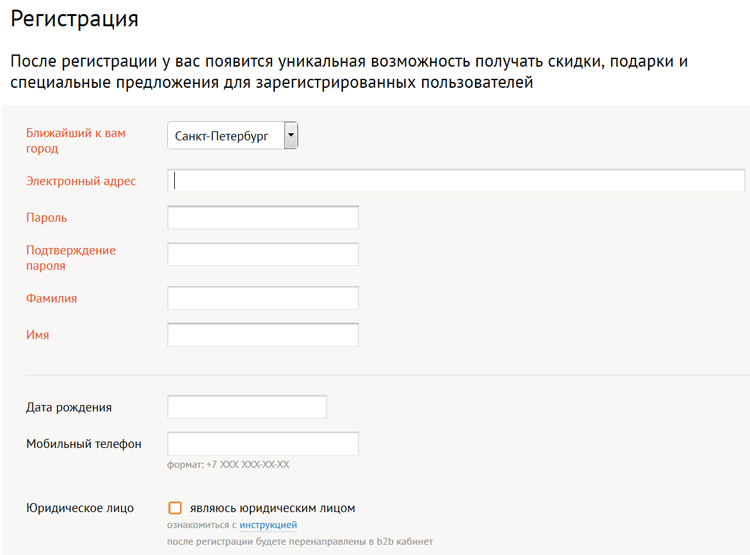Click the 'Мобильный телефон' label text
Viewport: 750px width, 555px height.
tap(84, 444)
